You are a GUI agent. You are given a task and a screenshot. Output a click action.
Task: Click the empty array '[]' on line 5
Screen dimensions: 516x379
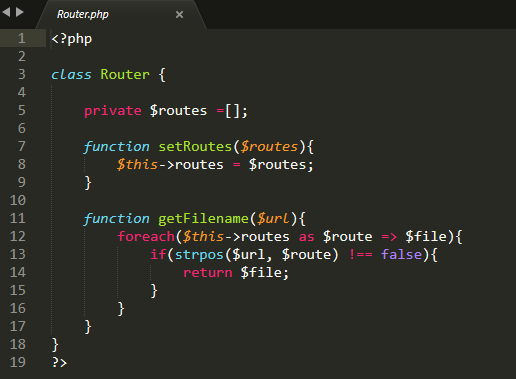(232, 111)
